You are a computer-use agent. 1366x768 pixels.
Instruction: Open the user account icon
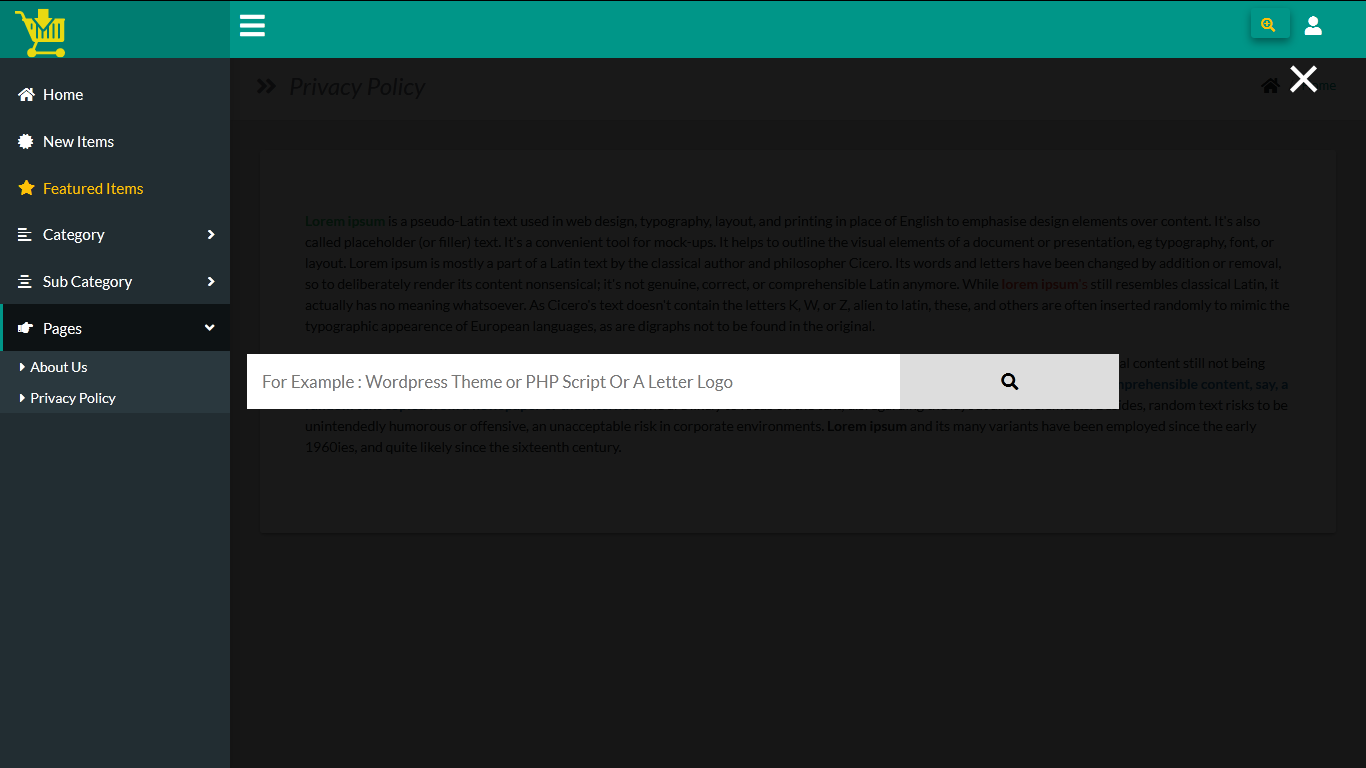(x=1313, y=26)
